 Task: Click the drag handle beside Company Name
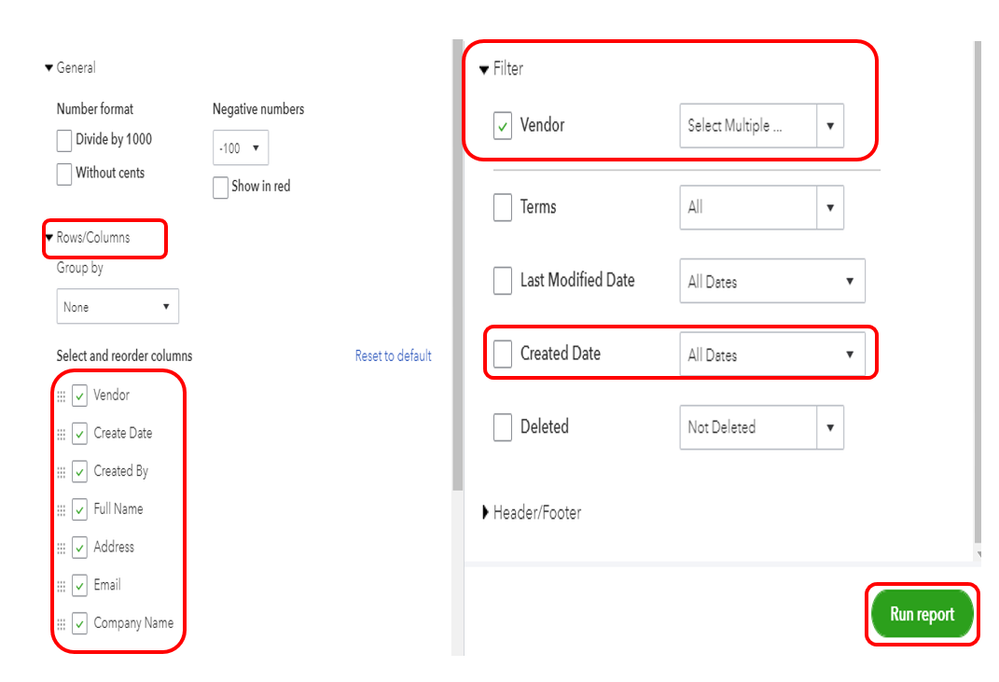[x=61, y=624]
